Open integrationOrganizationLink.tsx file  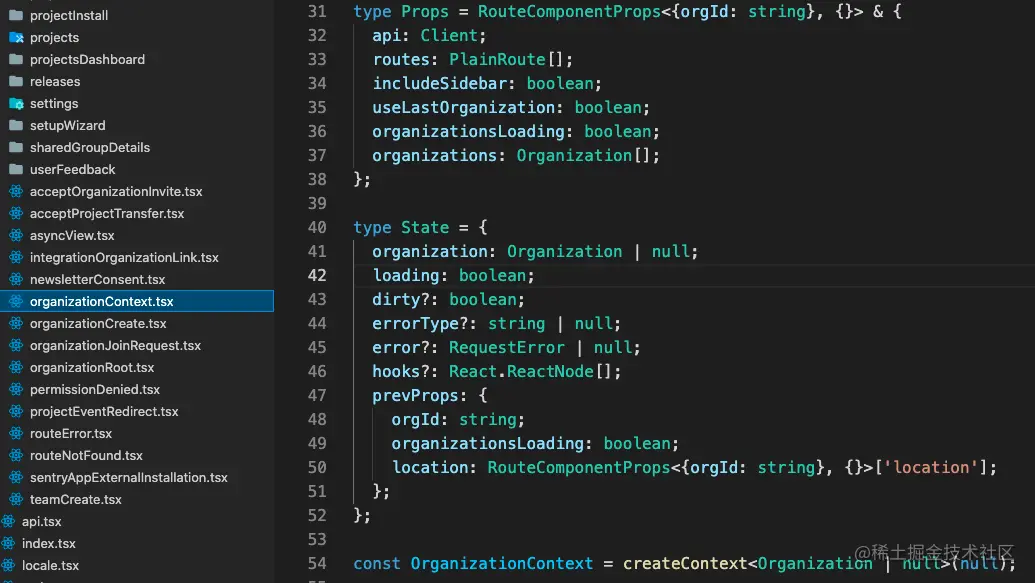tap(124, 257)
